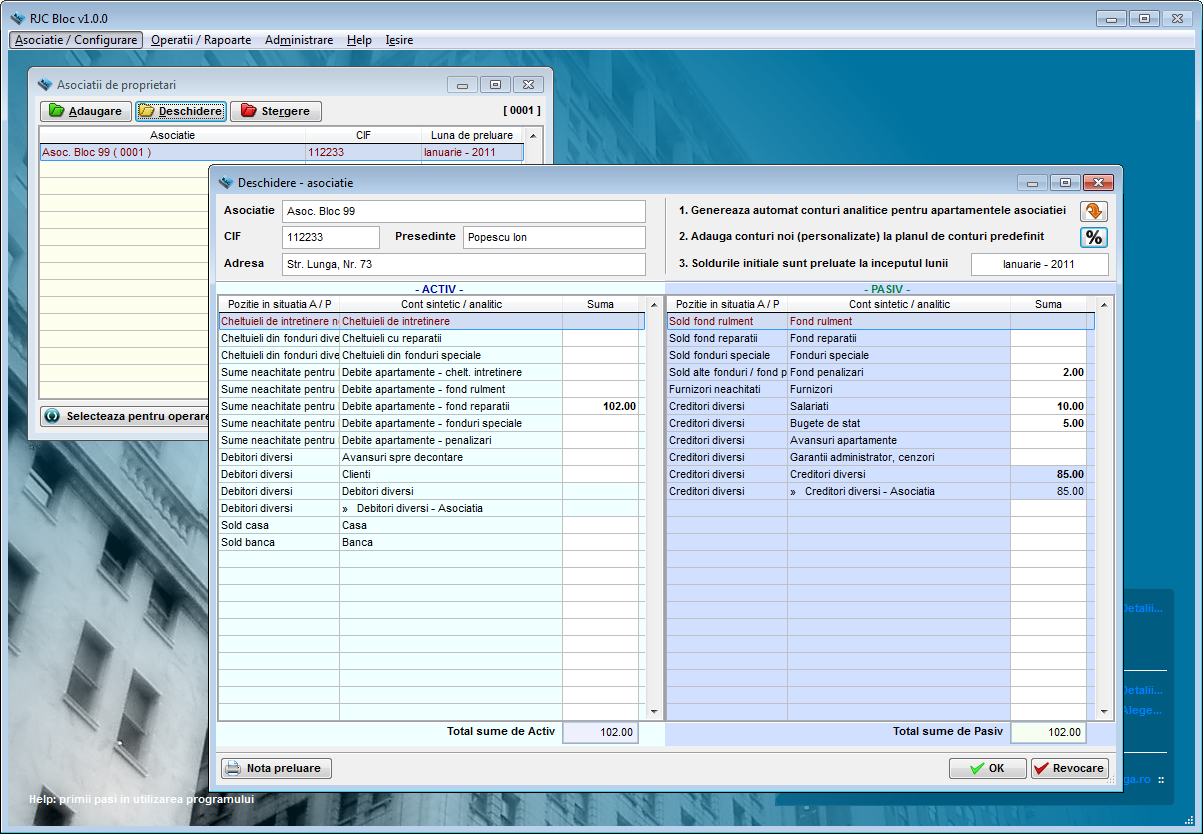Click the 5.00 amount for Bugete de stat
Screen dimensions: 1203x834
[1048, 423]
